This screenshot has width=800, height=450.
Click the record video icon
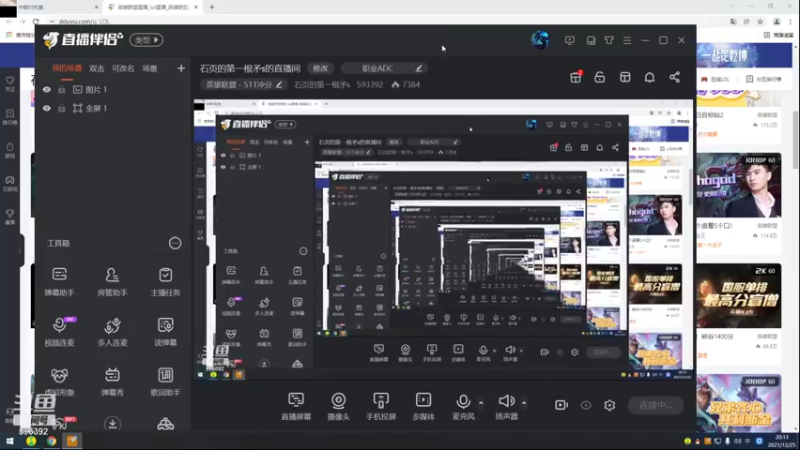(x=561, y=405)
